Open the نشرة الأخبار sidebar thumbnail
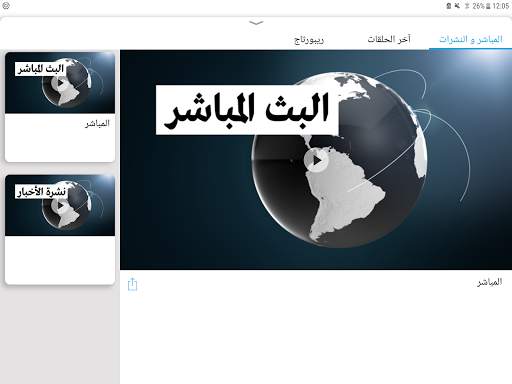512x384 pixels. (x=60, y=205)
